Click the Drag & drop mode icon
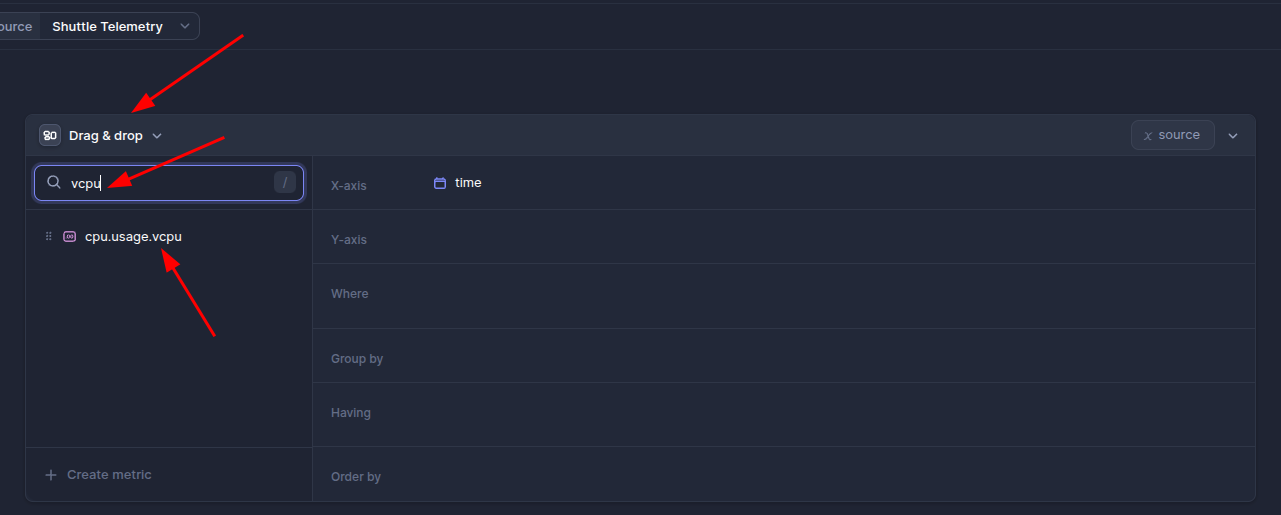 [x=50, y=135]
